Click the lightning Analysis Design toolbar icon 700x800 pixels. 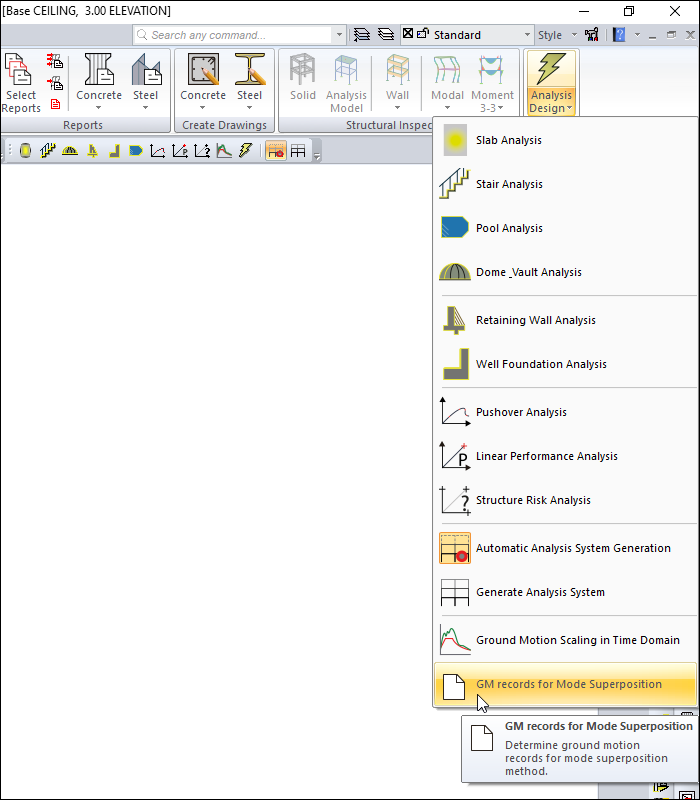point(246,151)
